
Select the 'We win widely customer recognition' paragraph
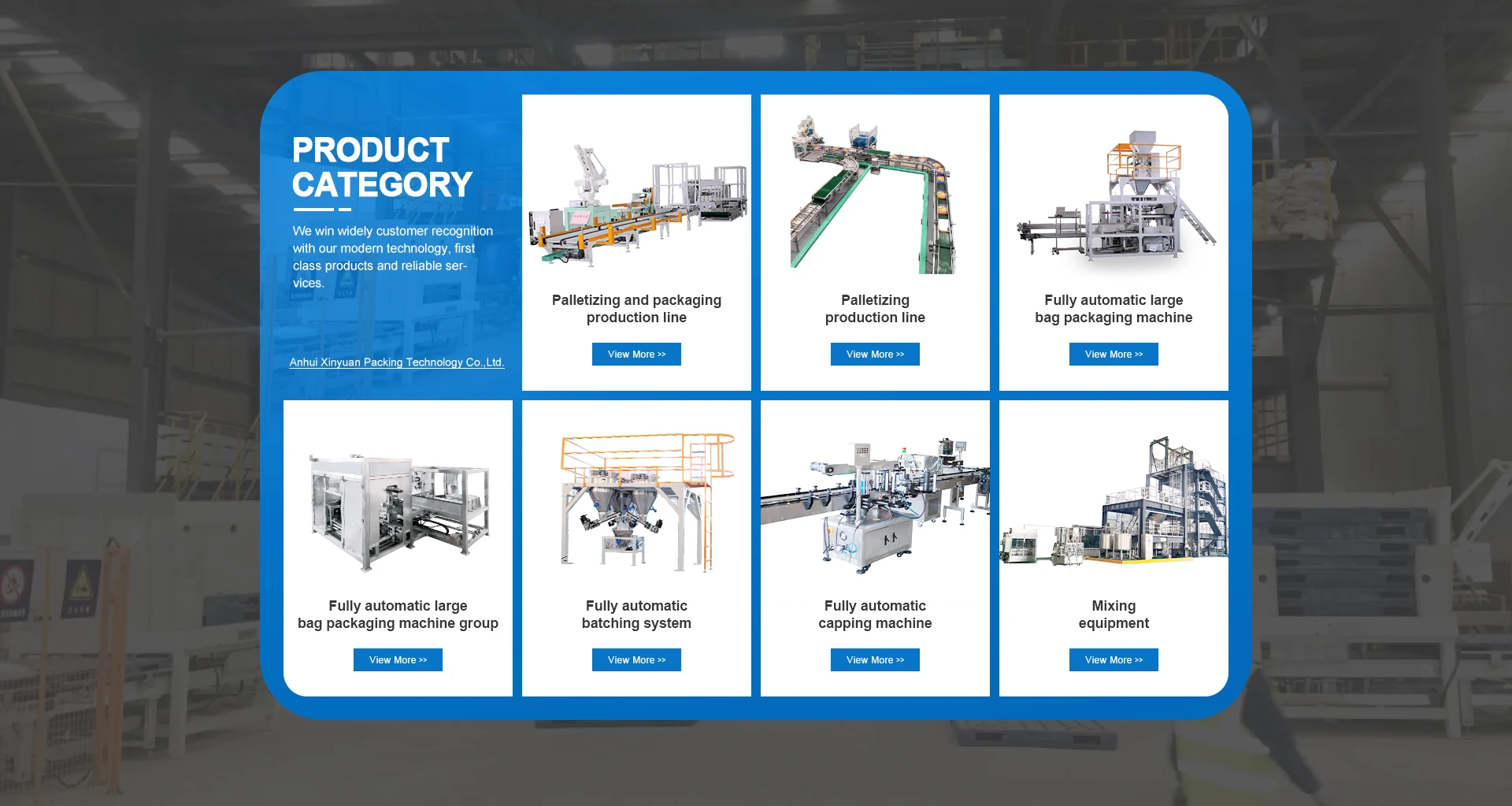[x=393, y=257]
